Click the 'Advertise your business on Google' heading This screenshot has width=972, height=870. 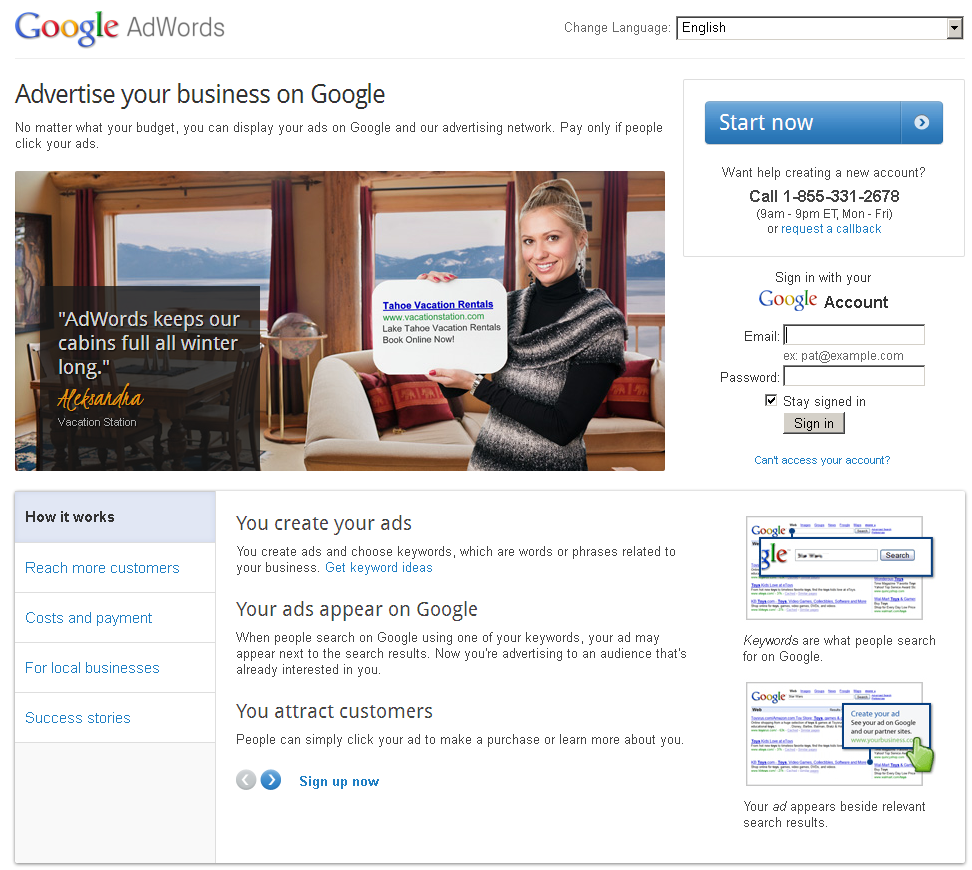pyautogui.click(x=200, y=95)
